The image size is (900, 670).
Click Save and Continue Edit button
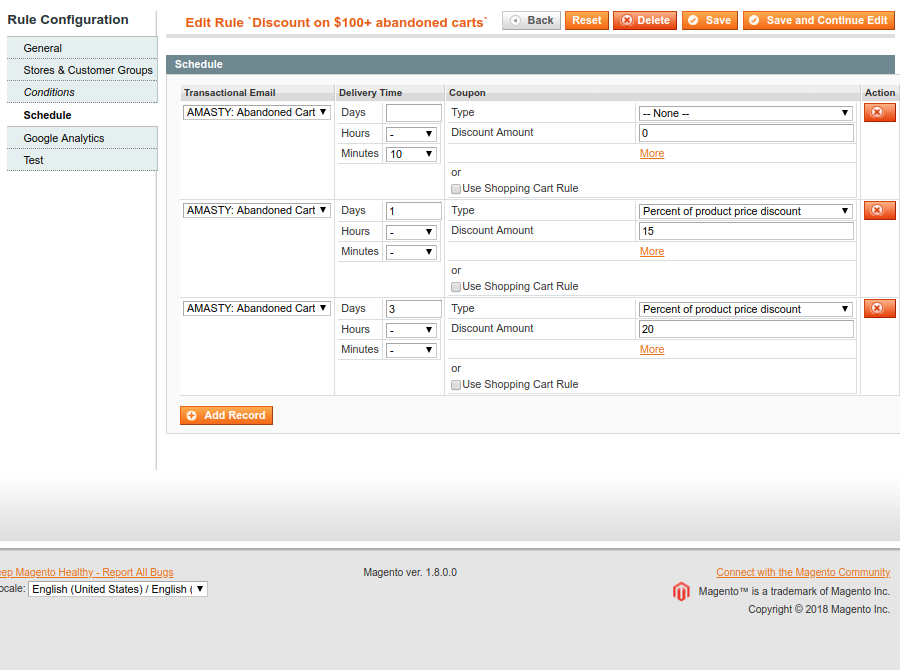(818, 20)
